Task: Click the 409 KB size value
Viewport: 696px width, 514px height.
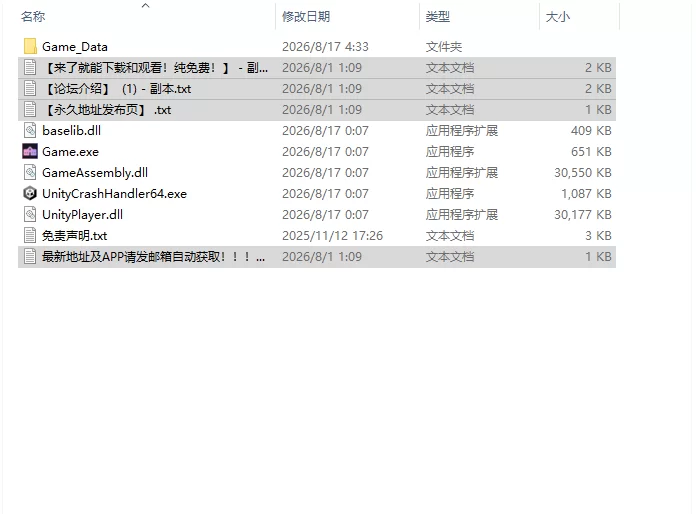Action: (x=591, y=130)
